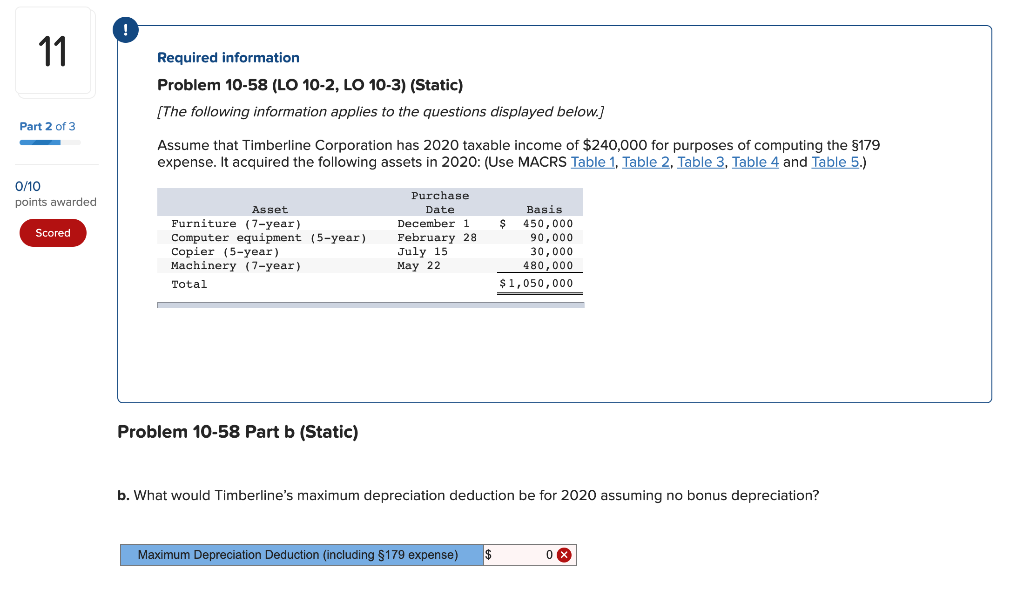Click the question number 11 box
This screenshot has width=1024, height=610.
55,51
